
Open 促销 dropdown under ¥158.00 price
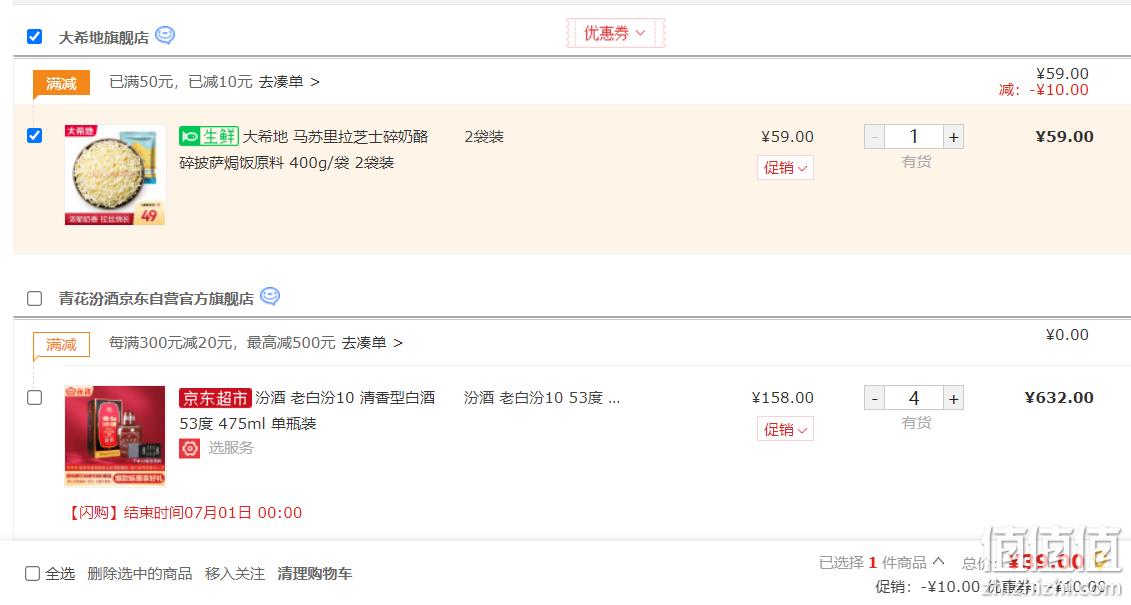[x=785, y=429]
